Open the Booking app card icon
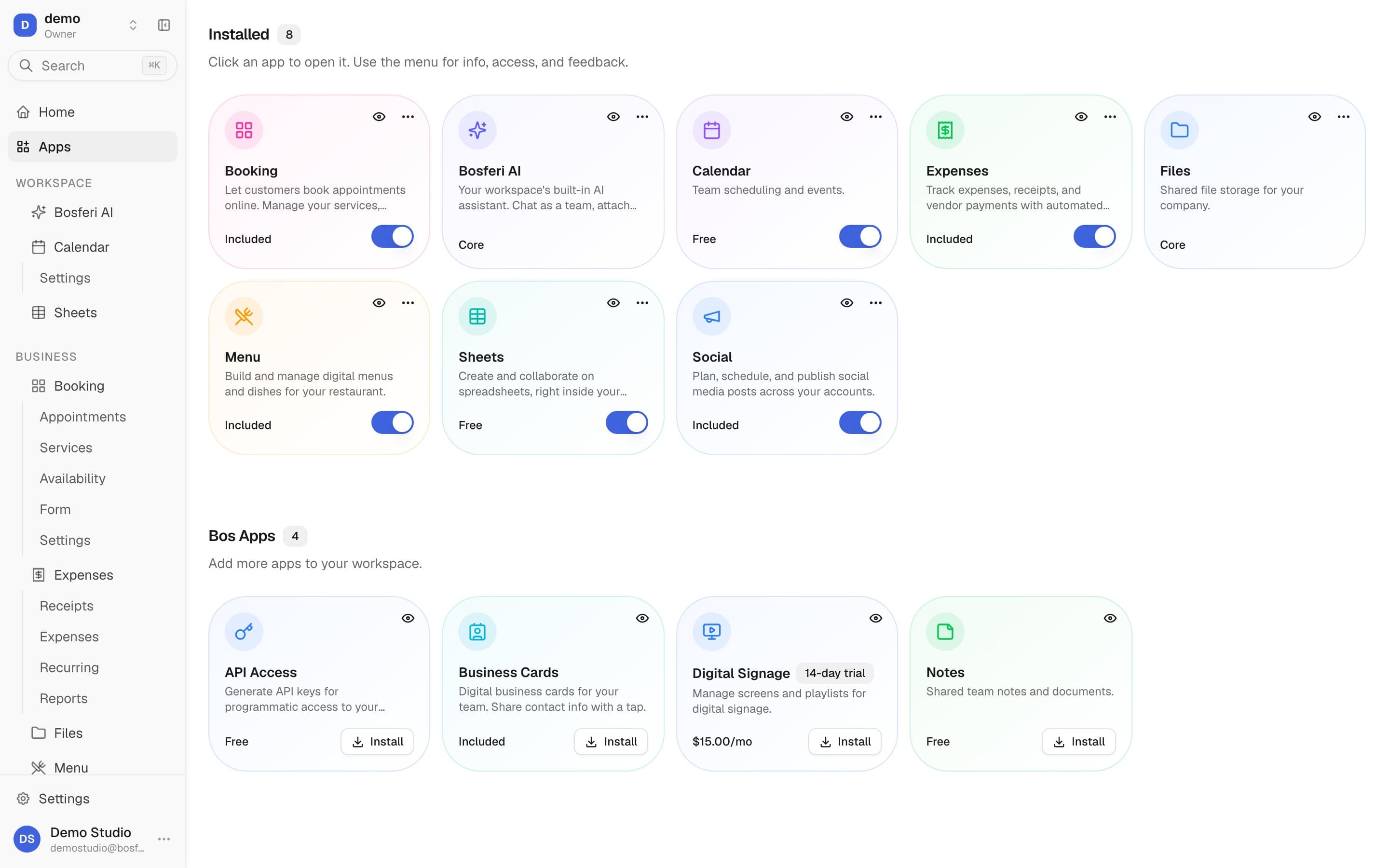 tap(244, 130)
